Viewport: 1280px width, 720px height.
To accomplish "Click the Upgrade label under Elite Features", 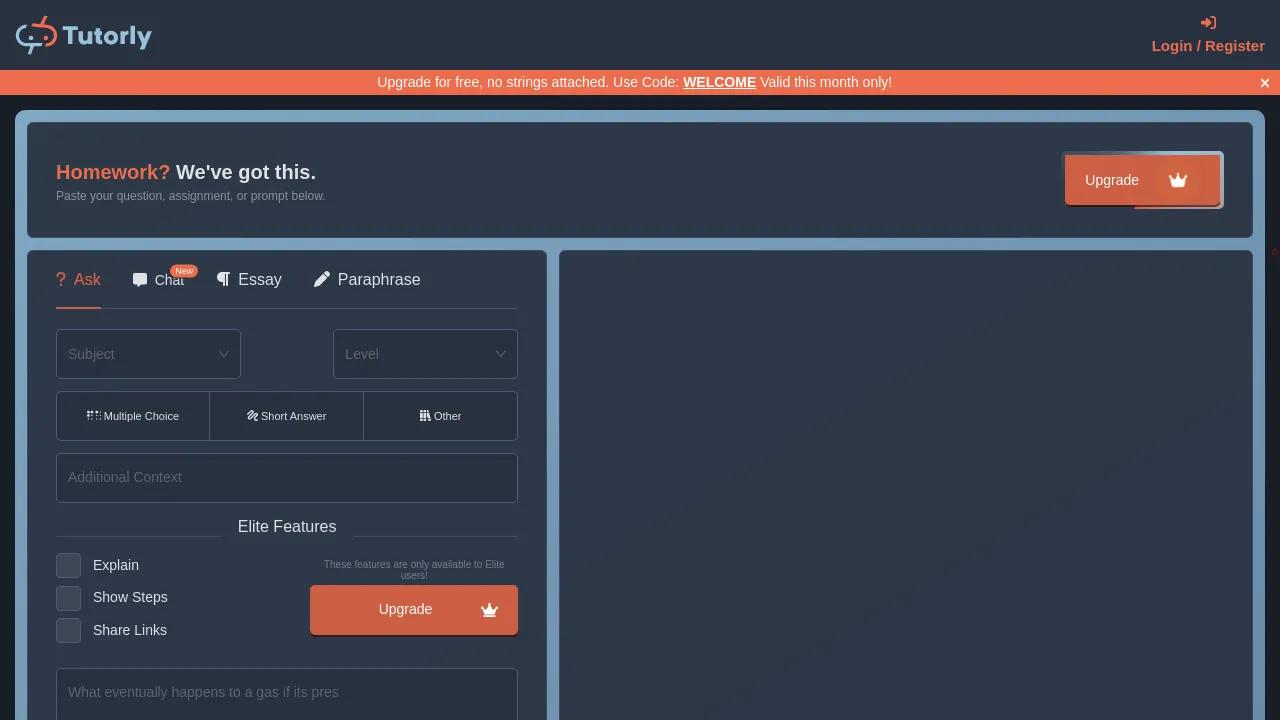I will pos(405,610).
